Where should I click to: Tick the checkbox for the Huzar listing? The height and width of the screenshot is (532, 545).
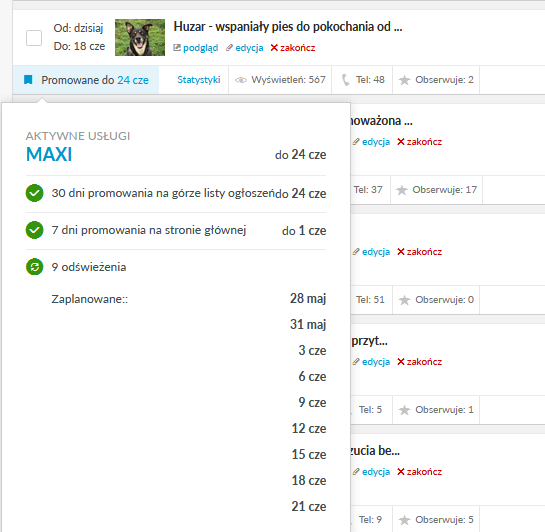tap(34, 38)
